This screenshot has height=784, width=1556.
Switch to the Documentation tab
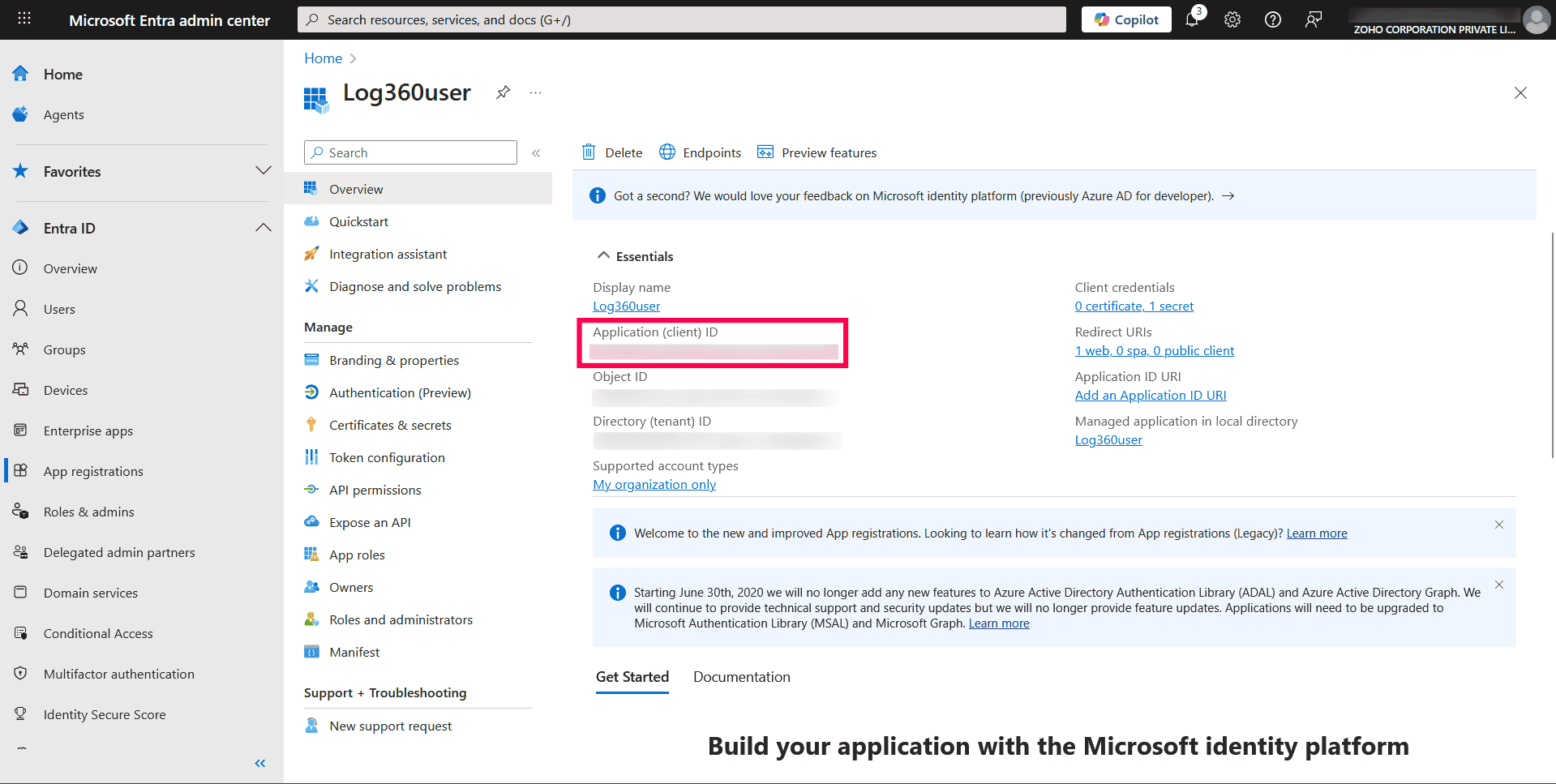tap(741, 676)
